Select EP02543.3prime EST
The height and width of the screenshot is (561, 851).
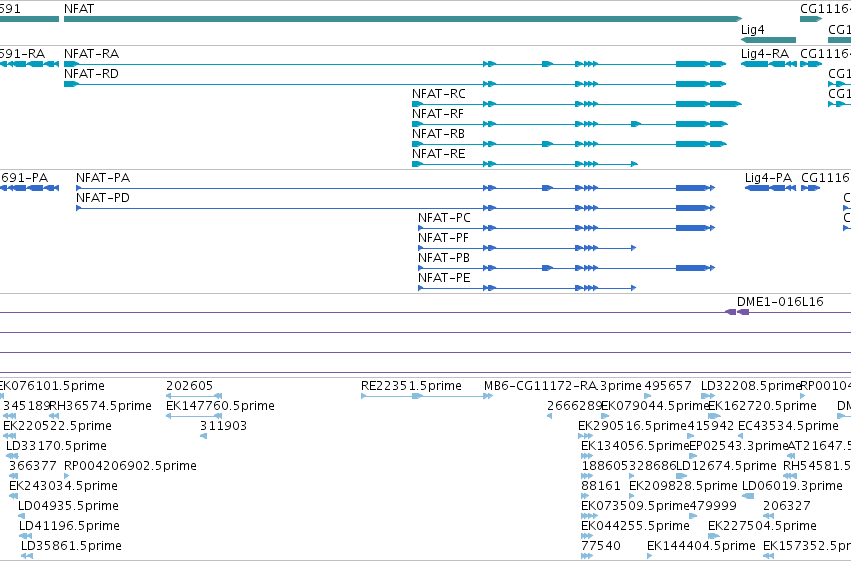coord(739,446)
